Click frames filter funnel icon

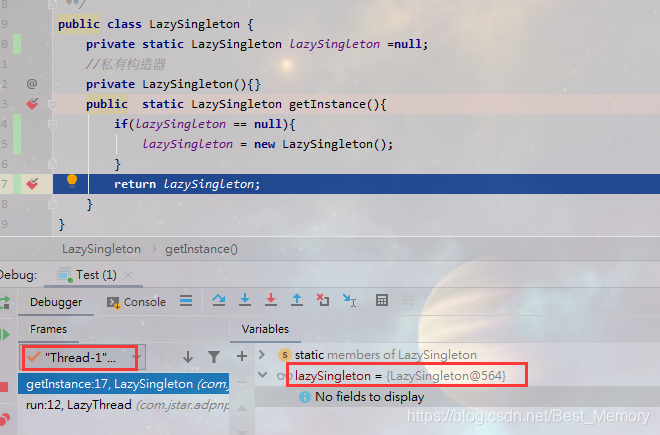214,357
